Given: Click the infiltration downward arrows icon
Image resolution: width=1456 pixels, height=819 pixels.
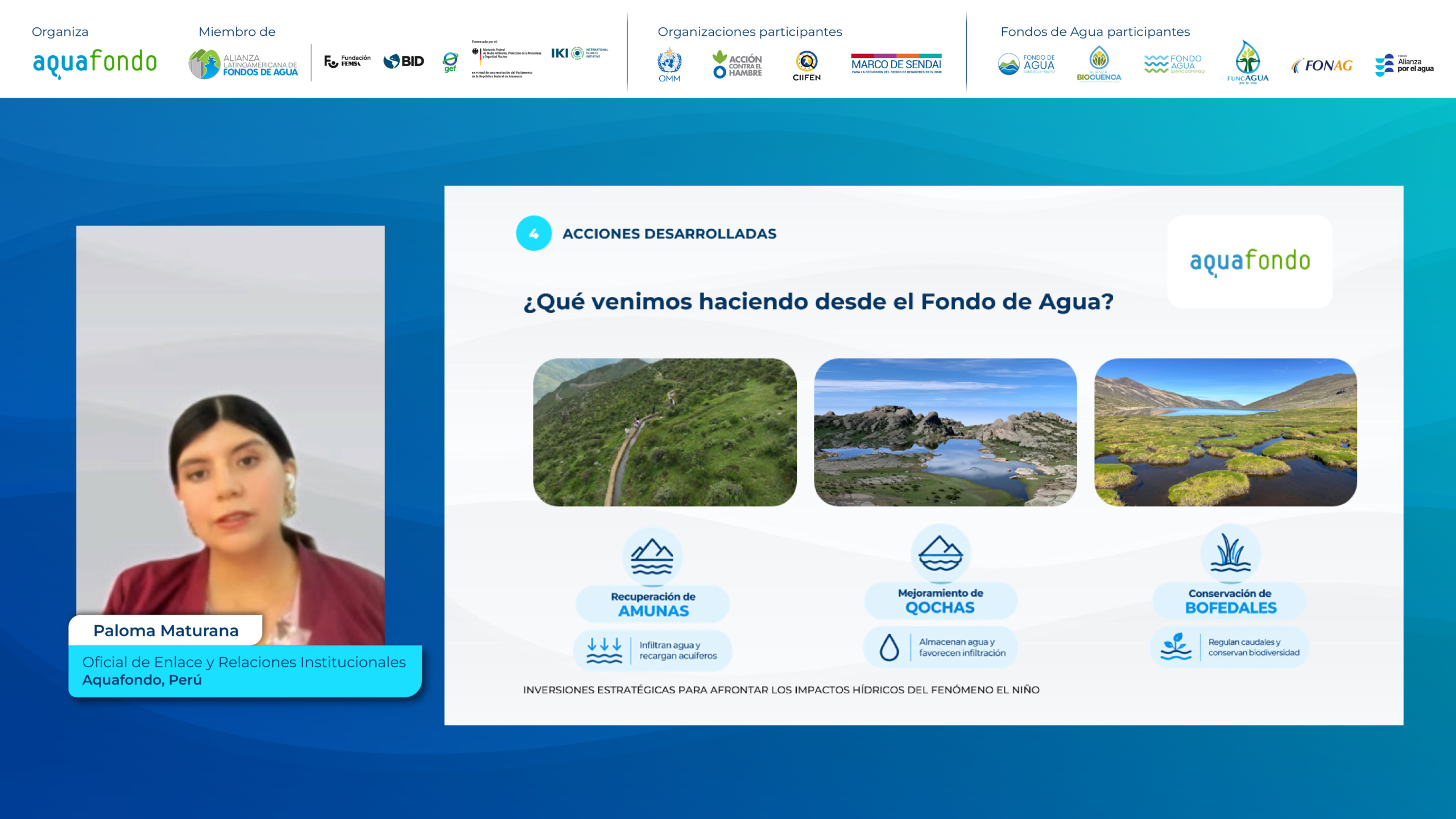Looking at the screenshot, I should coord(604,651).
